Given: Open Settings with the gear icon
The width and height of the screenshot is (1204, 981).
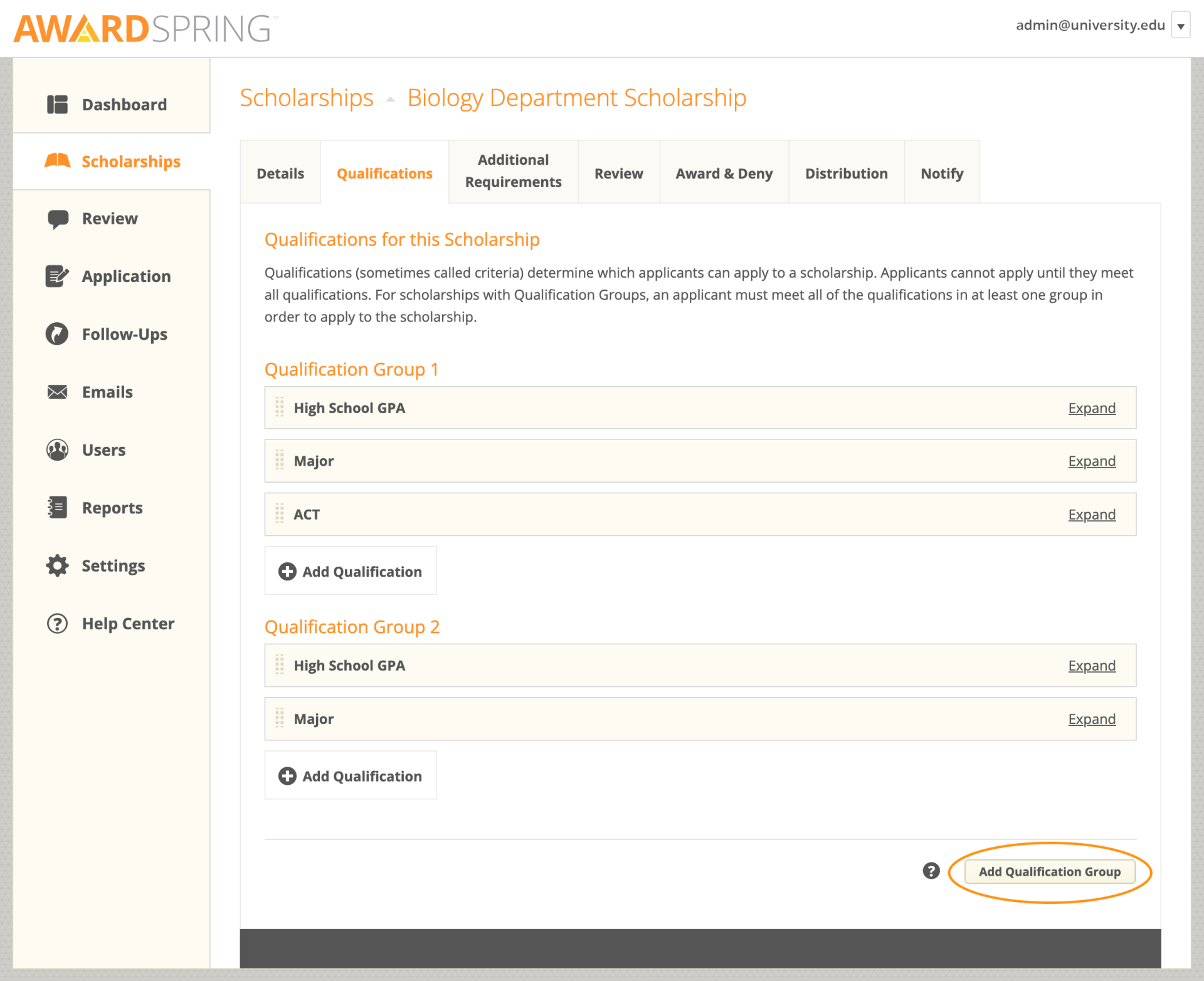Looking at the screenshot, I should click(x=57, y=565).
